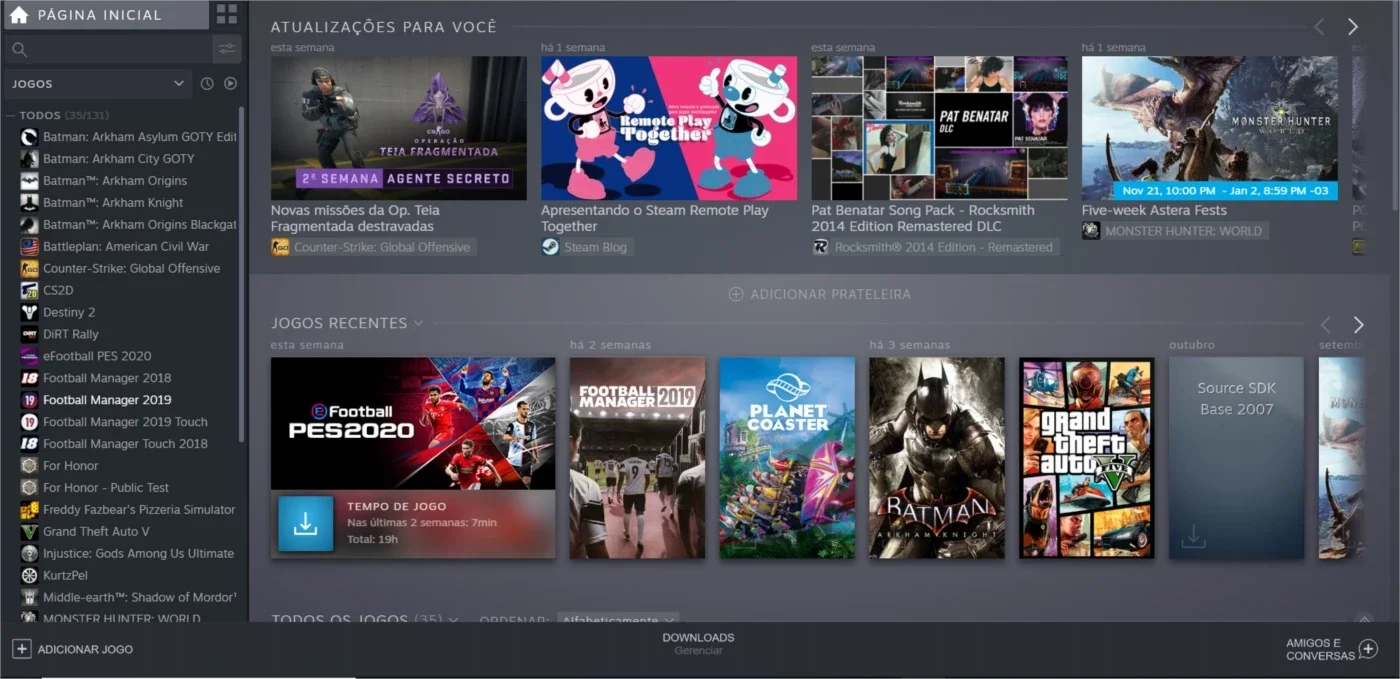
Task: Click Destiny 2 icon in game list
Action: point(29,312)
